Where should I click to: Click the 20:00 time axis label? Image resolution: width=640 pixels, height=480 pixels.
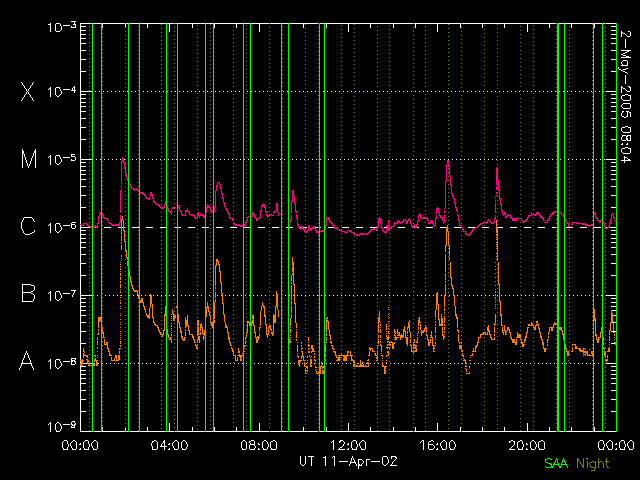pos(527,445)
